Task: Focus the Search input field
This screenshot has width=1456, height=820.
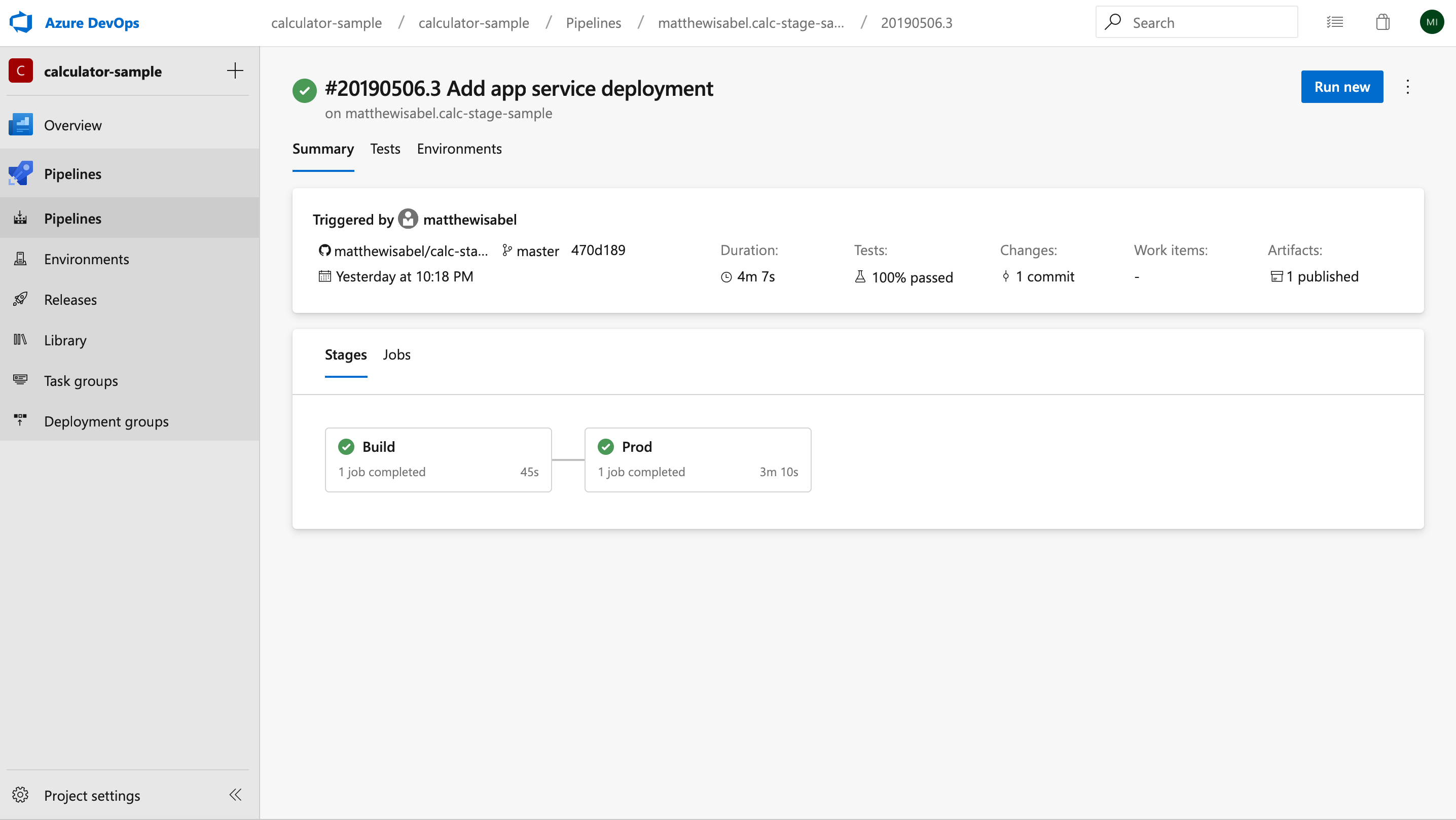Action: (1196, 23)
